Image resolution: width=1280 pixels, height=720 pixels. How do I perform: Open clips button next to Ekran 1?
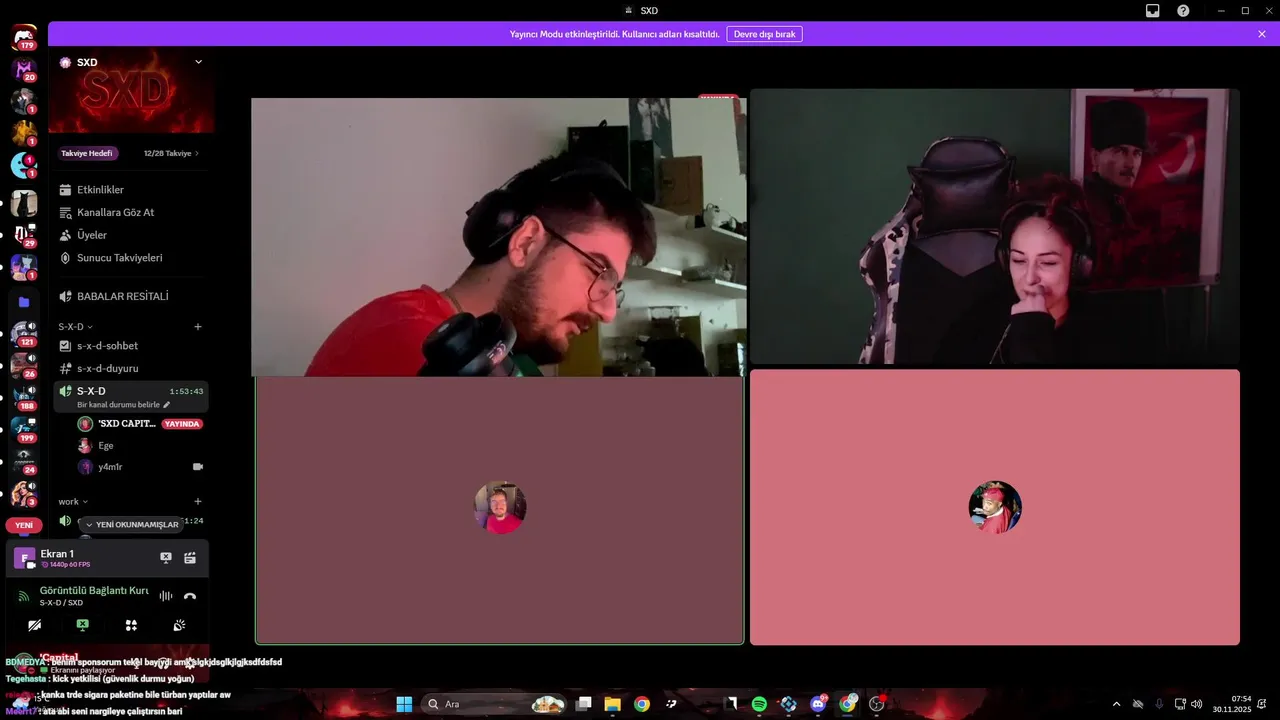[190, 558]
